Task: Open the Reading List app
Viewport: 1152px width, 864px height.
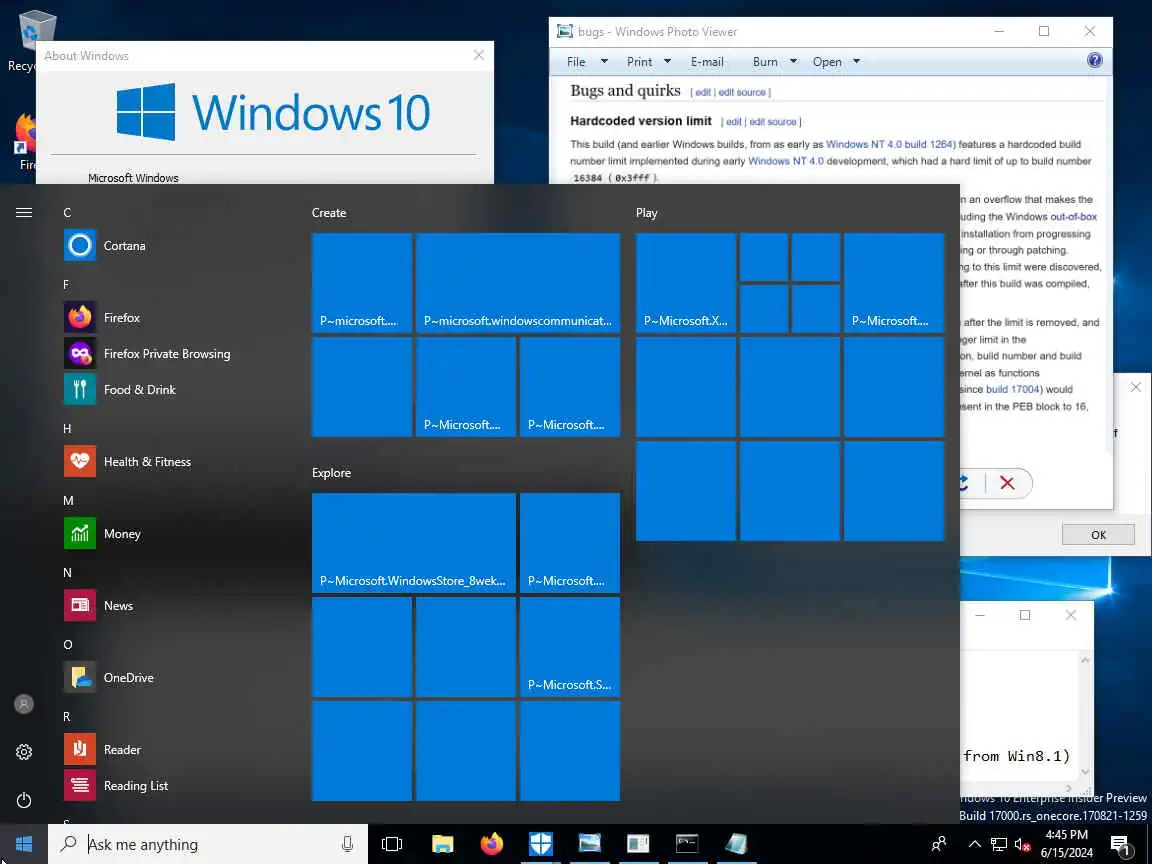Action: 172,785
